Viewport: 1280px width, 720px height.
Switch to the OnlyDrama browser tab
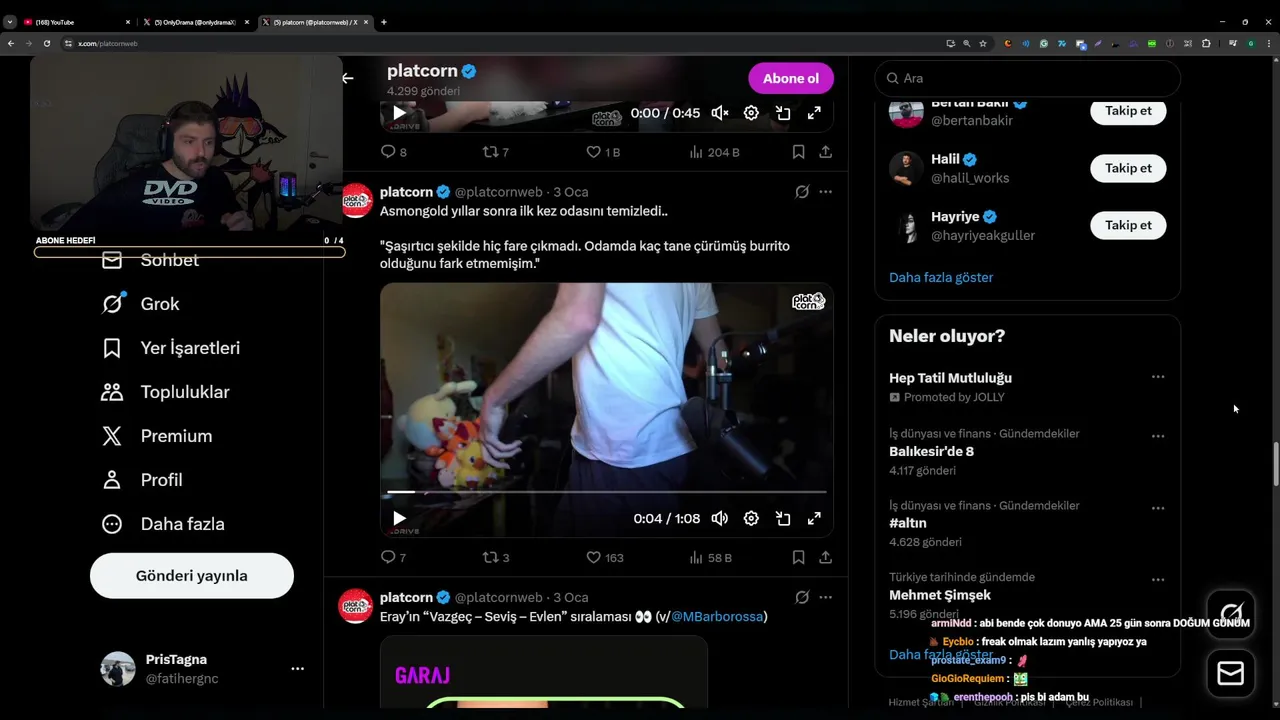pos(195,22)
